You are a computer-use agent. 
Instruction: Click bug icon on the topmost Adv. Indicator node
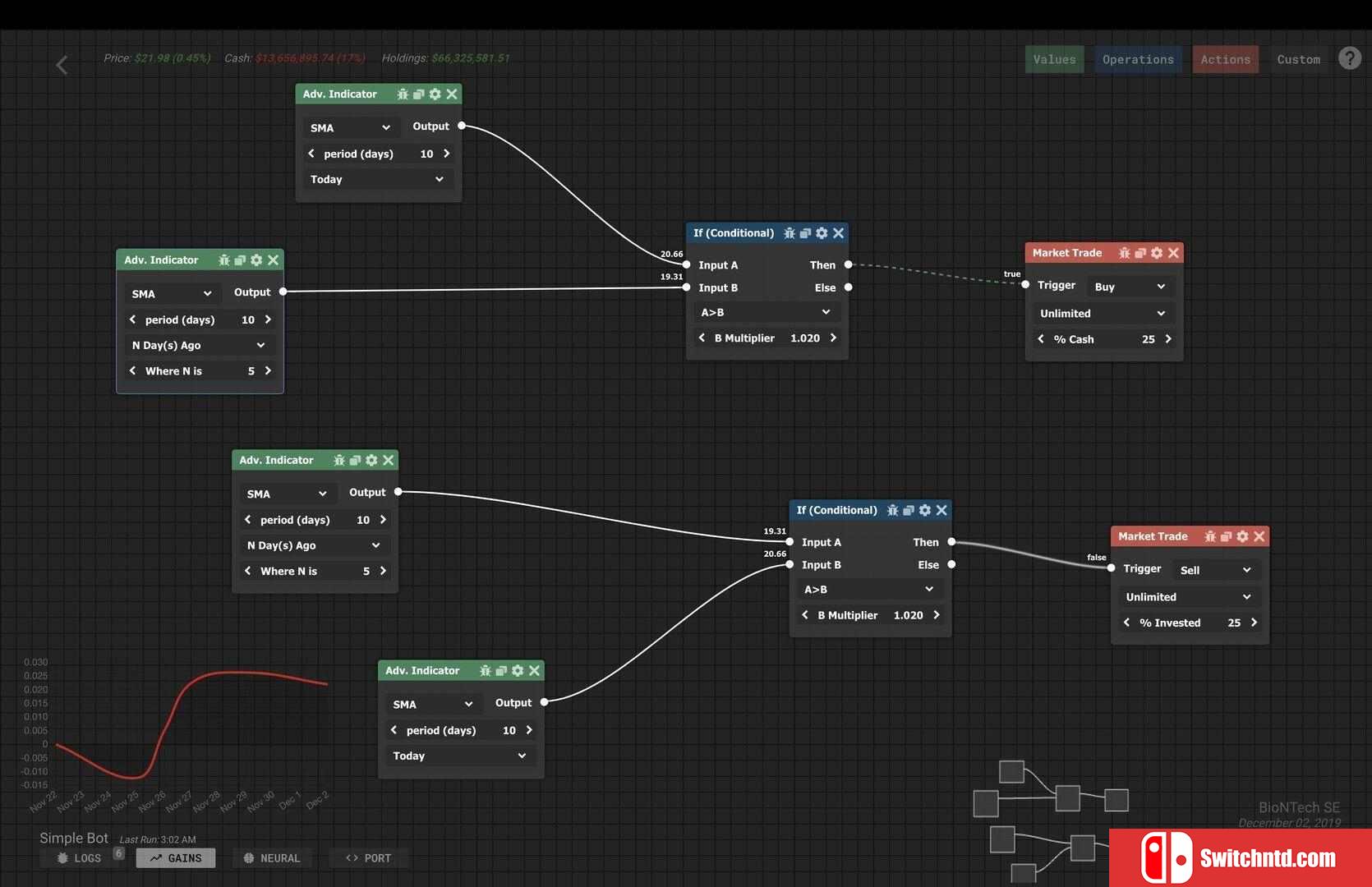(403, 94)
